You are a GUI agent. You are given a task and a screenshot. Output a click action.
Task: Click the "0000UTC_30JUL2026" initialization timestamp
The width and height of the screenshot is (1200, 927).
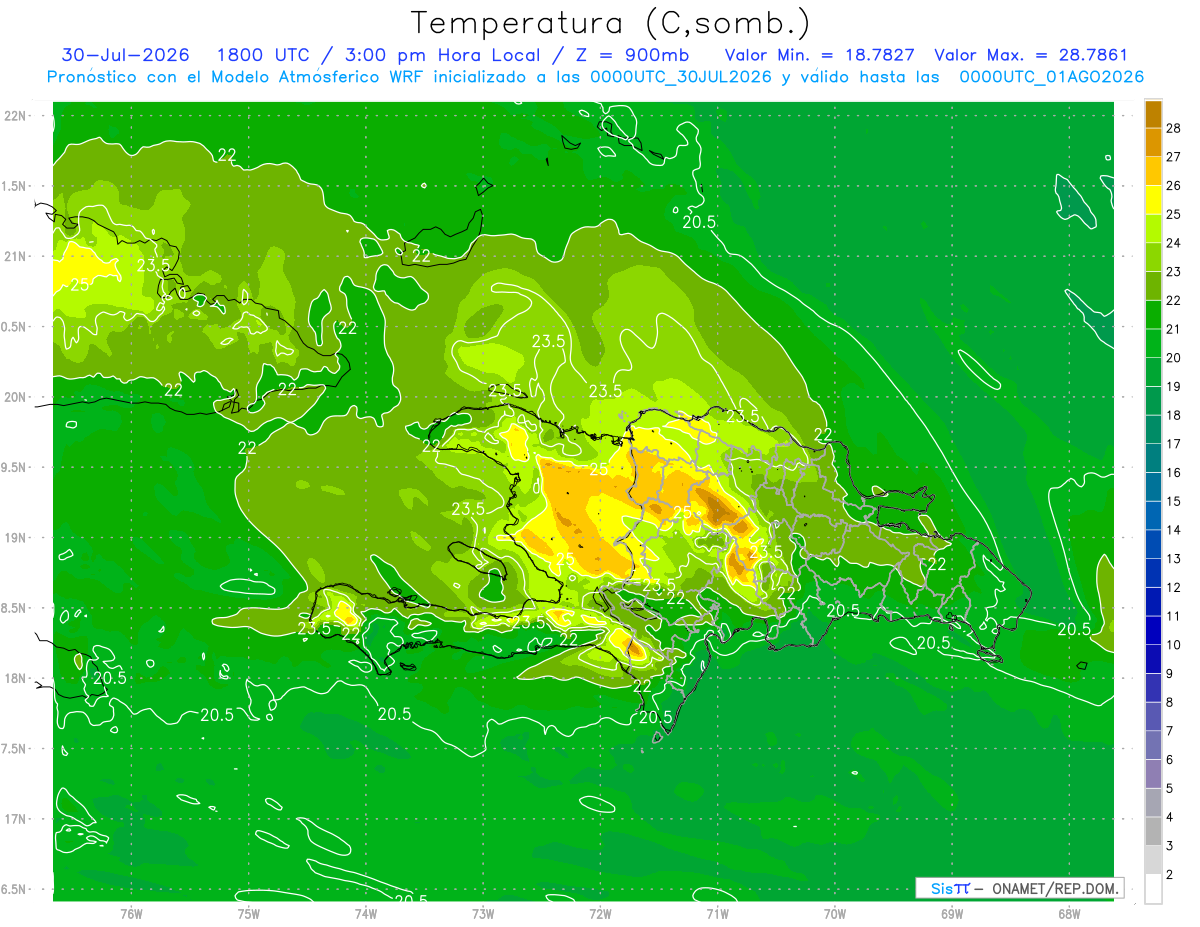(681, 77)
